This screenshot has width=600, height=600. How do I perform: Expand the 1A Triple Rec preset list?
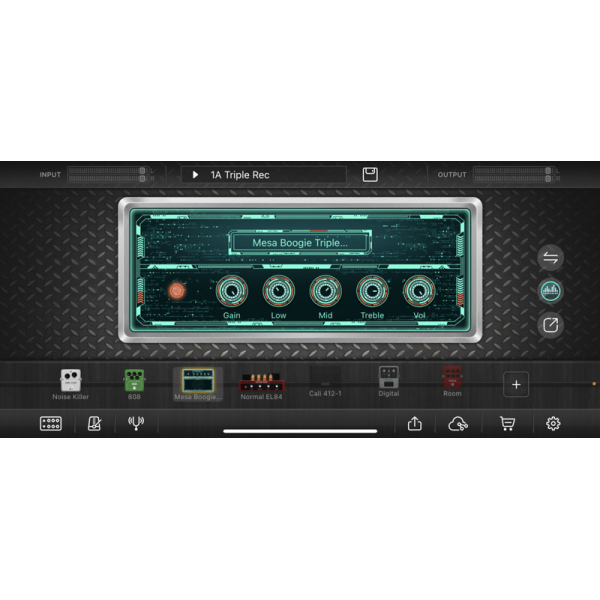196,175
